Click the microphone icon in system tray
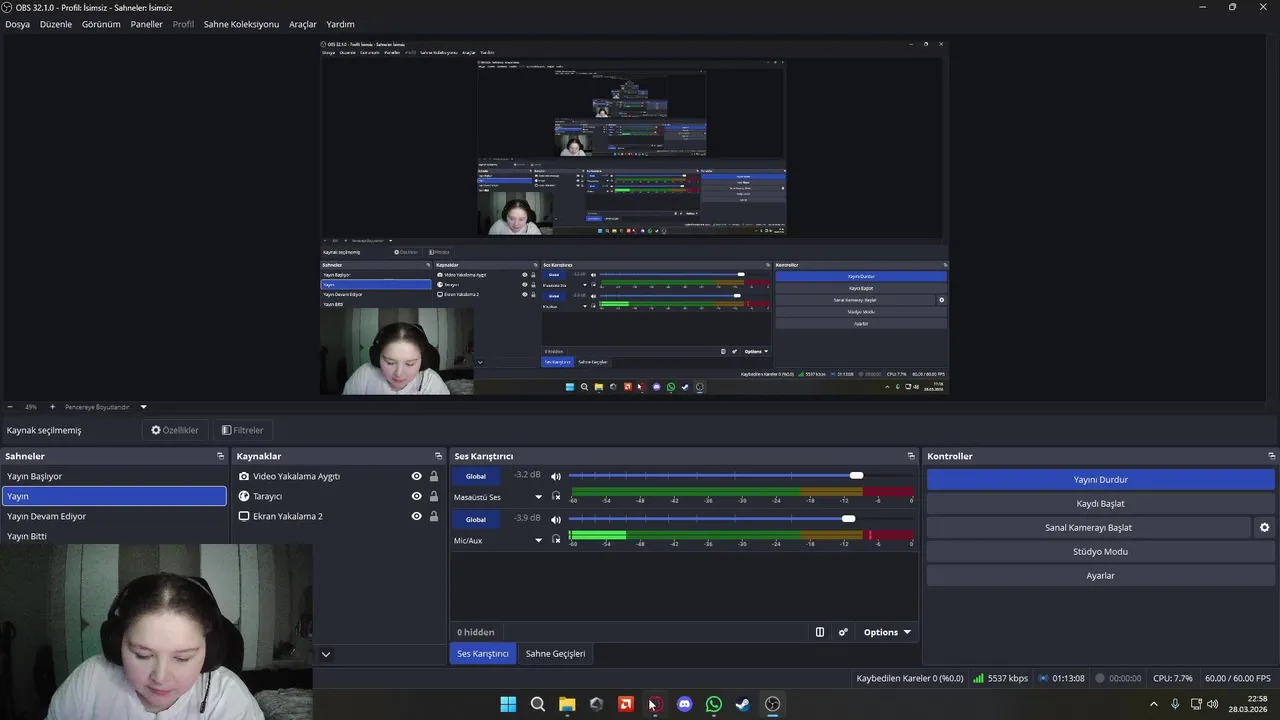Viewport: 1280px width, 720px height. point(1175,704)
